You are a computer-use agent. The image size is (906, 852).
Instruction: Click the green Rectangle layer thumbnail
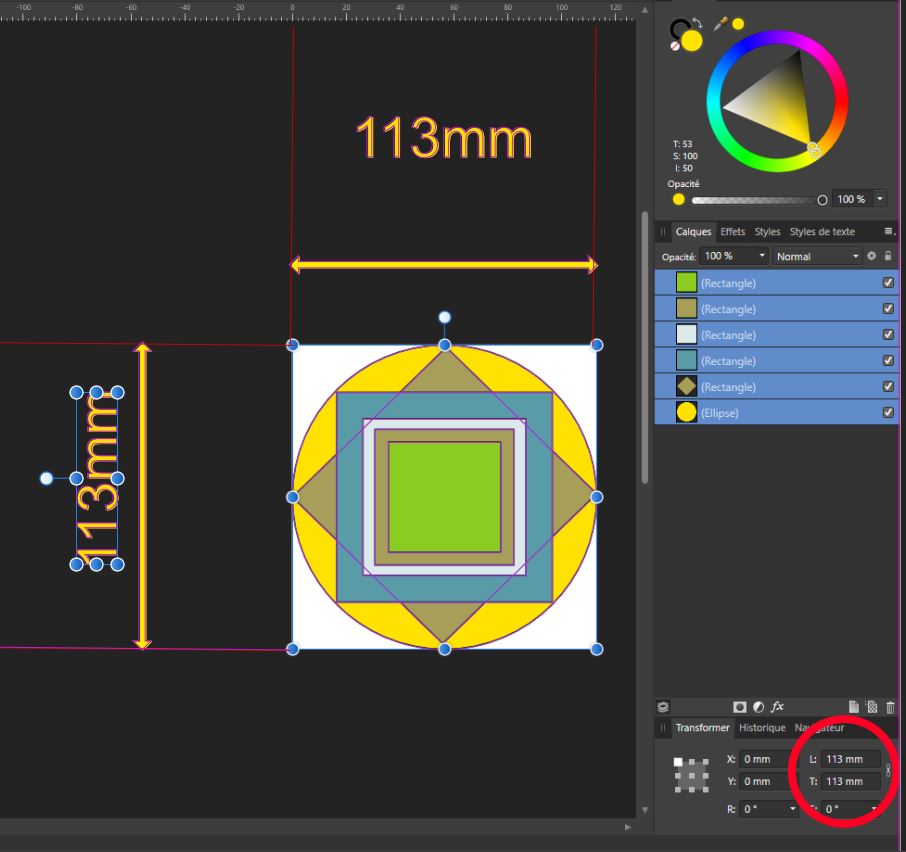point(686,282)
